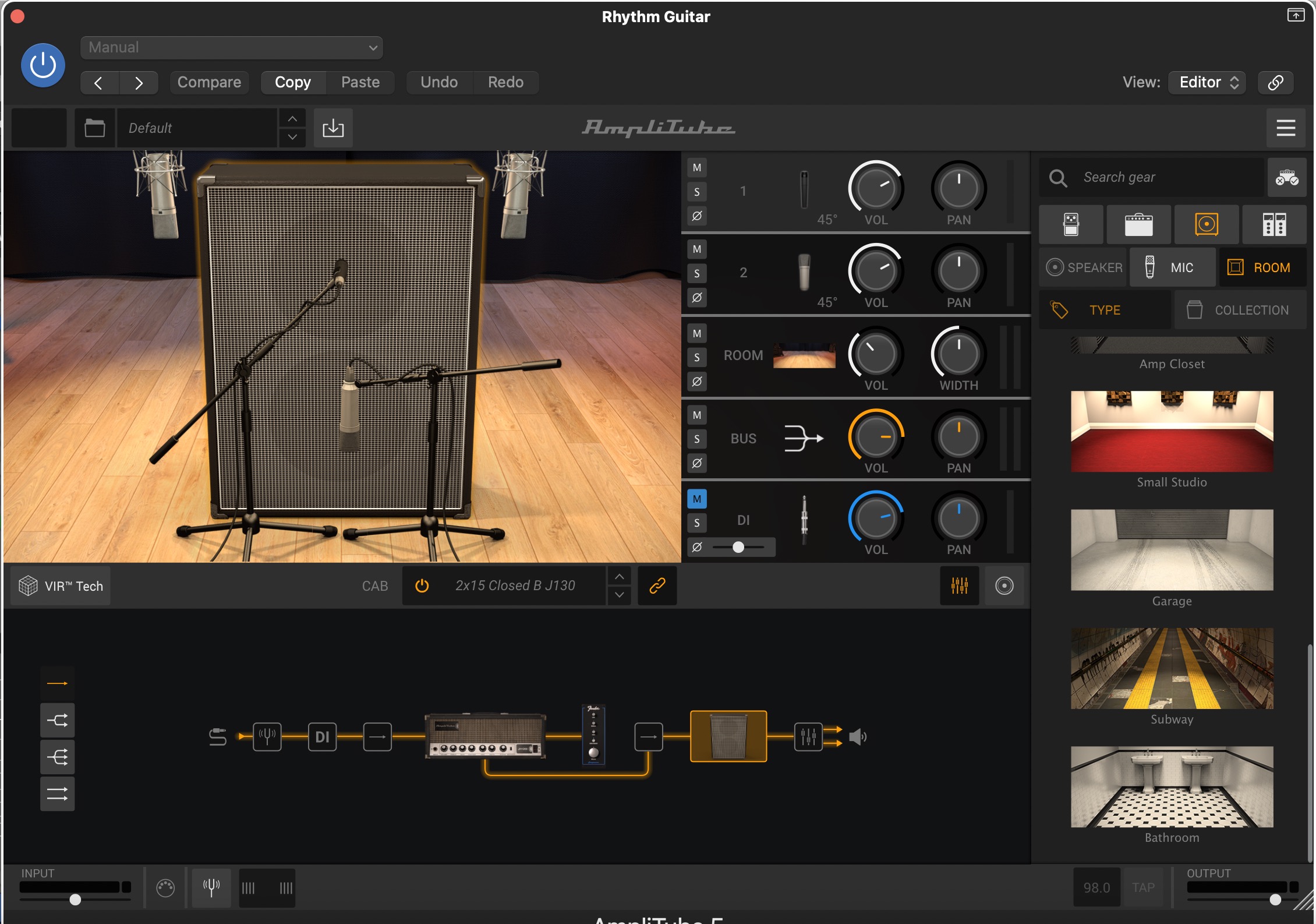Screen dimensions: 1316x924
Task: Select the amp gear category
Action: pos(1138,225)
